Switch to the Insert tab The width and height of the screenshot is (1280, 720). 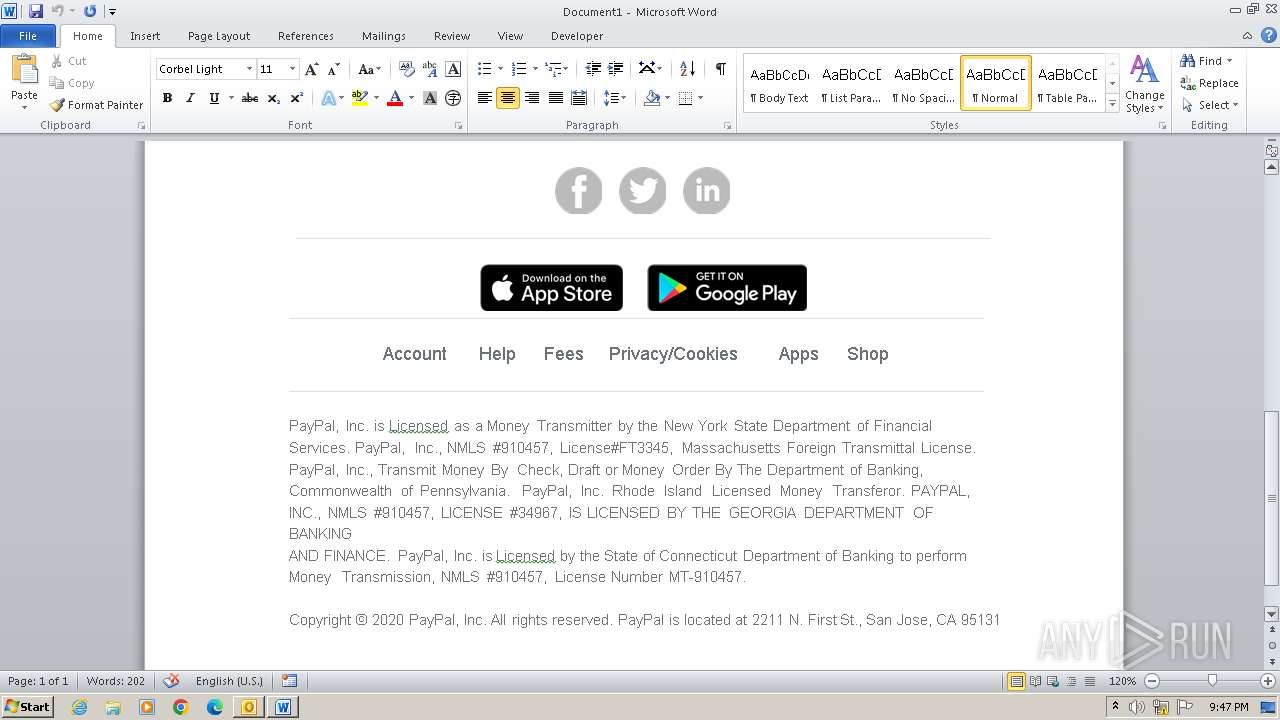145,36
